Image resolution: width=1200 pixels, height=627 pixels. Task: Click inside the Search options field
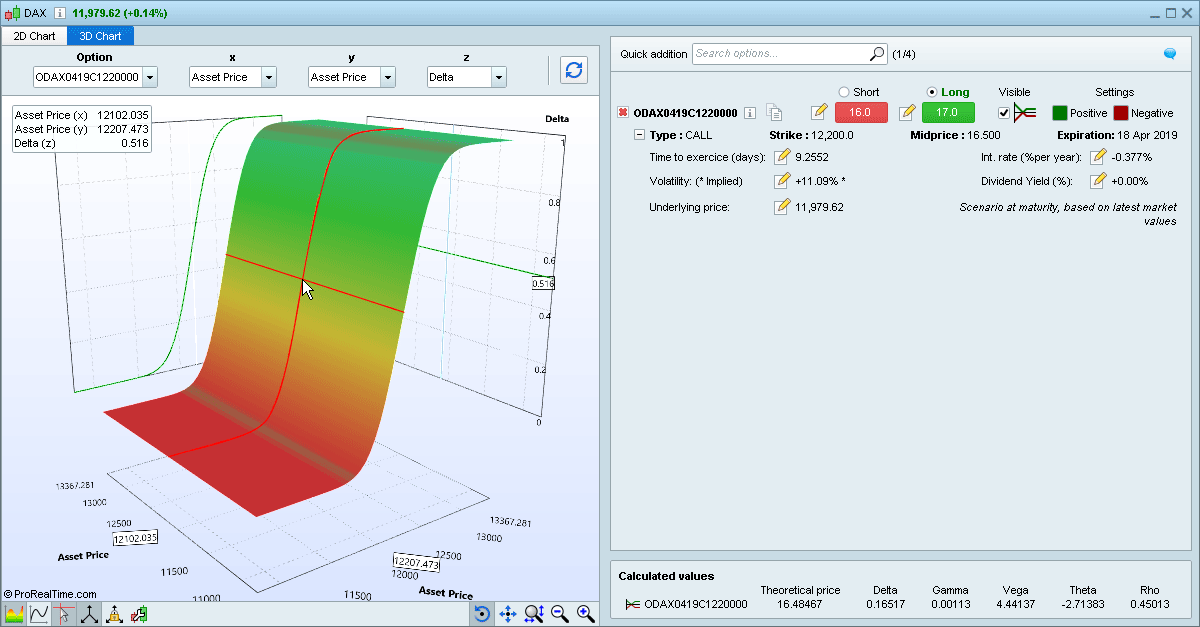(x=780, y=54)
